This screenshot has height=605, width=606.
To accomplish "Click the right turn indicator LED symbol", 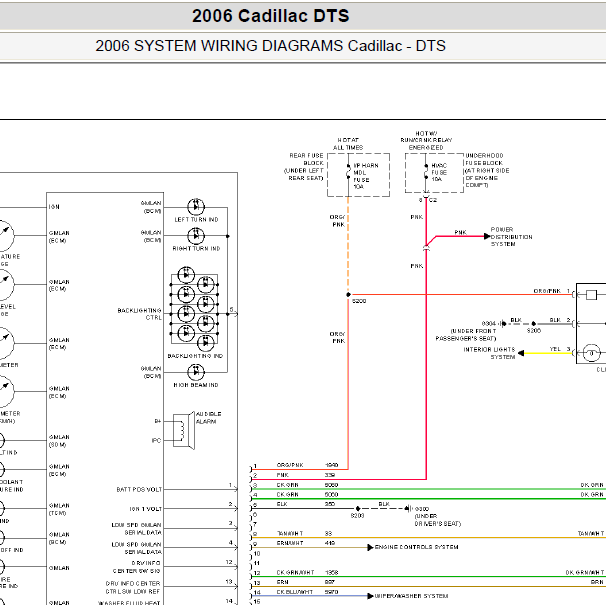I will pos(196,236).
